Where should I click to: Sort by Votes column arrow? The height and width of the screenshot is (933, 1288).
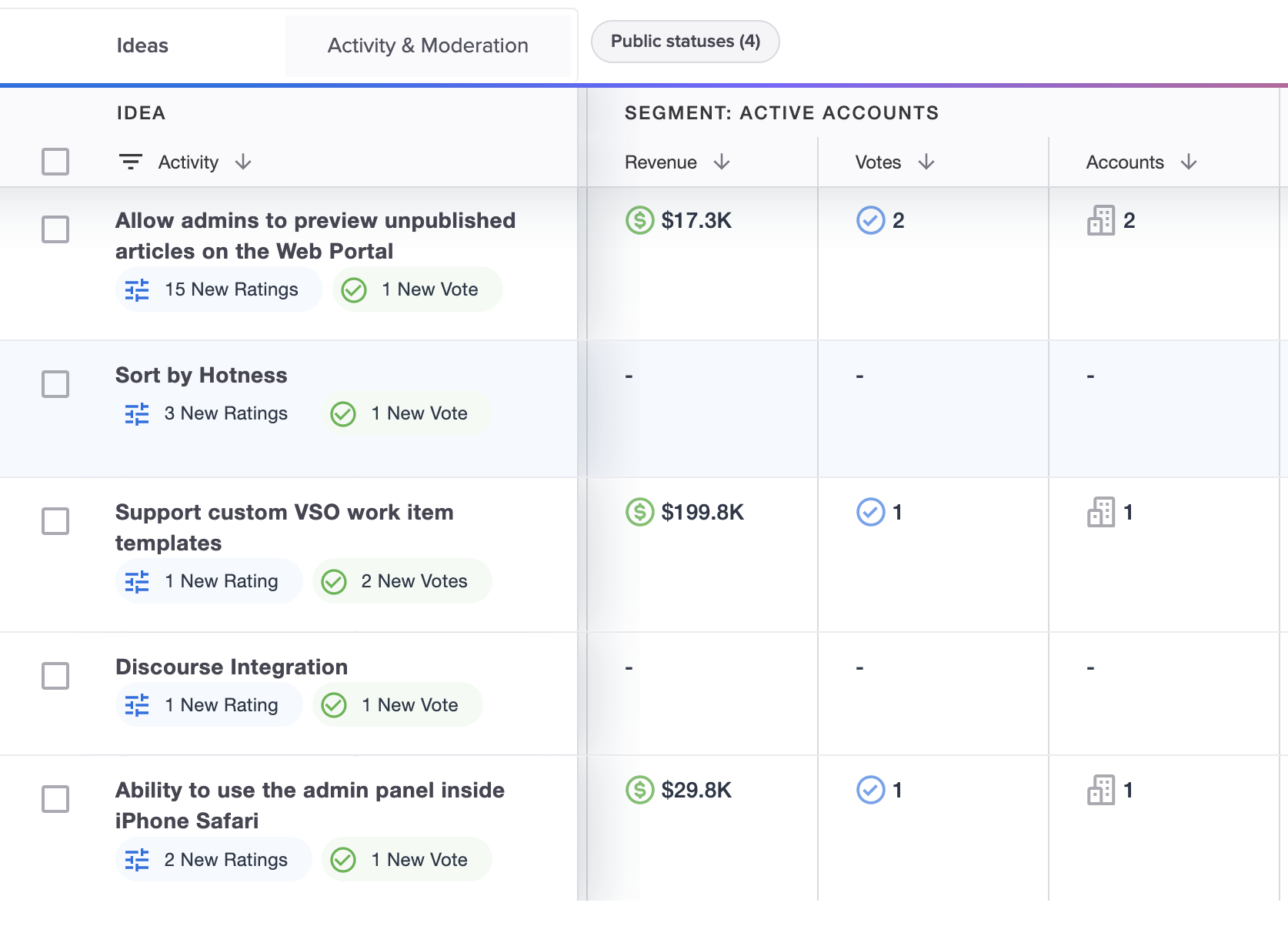click(926, 162)
